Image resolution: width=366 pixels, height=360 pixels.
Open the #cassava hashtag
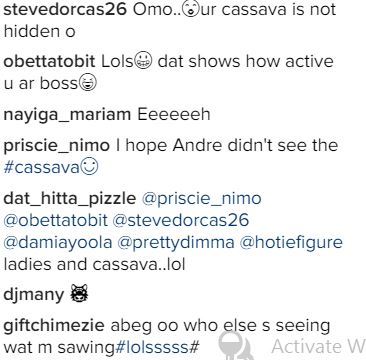click(41, 168)
